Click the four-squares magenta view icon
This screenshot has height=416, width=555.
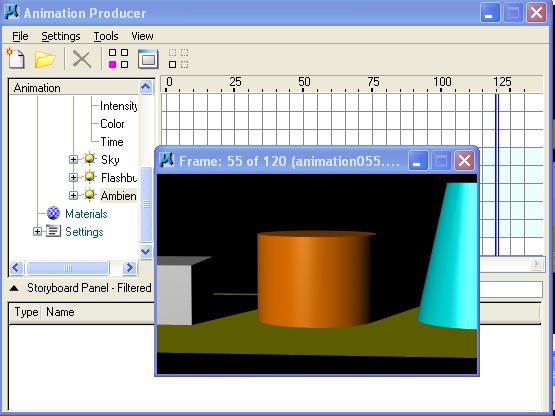(x=118, y=58)
